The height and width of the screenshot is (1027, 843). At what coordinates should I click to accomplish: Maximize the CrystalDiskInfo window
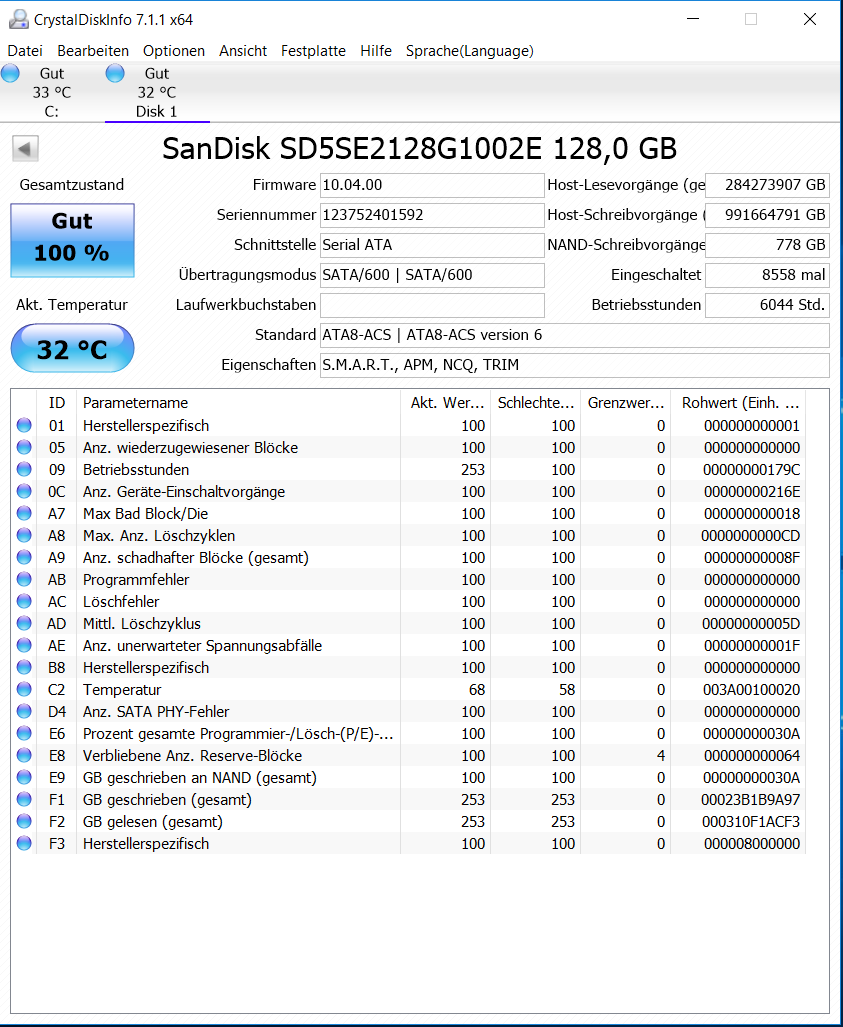[x=751, y=20]
